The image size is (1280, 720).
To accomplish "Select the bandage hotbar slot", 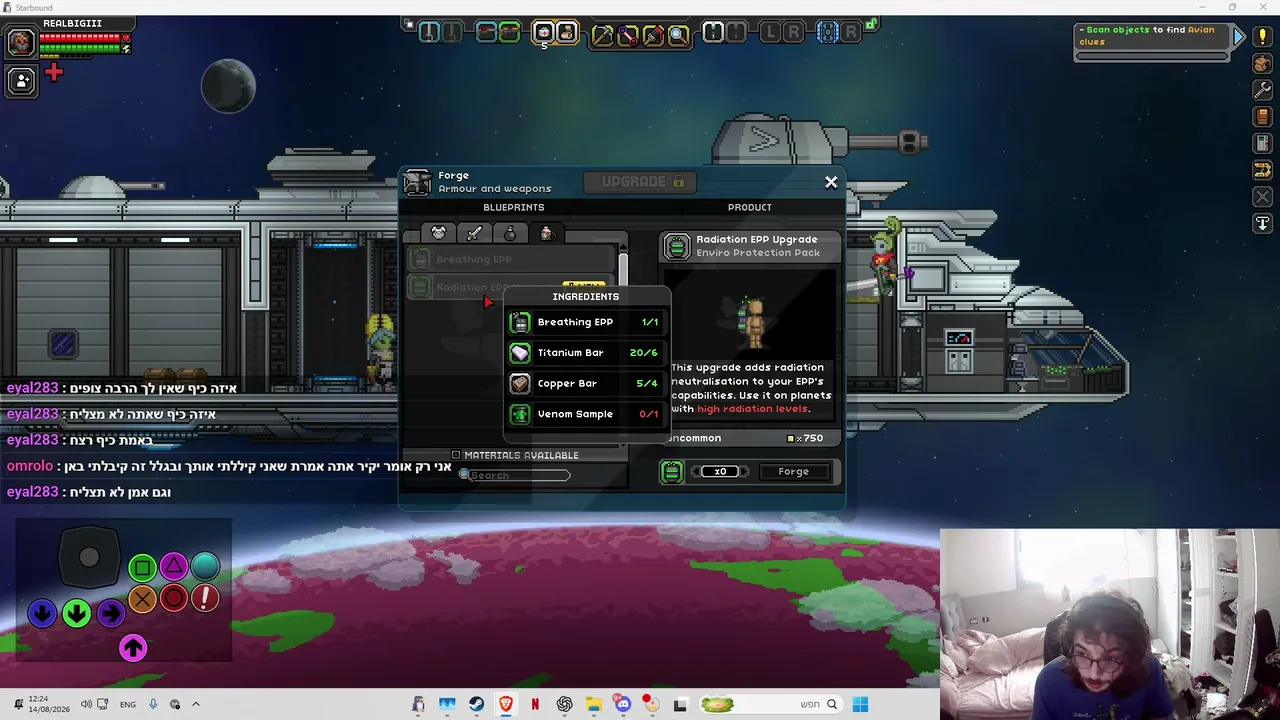I will tap(566, 33).
